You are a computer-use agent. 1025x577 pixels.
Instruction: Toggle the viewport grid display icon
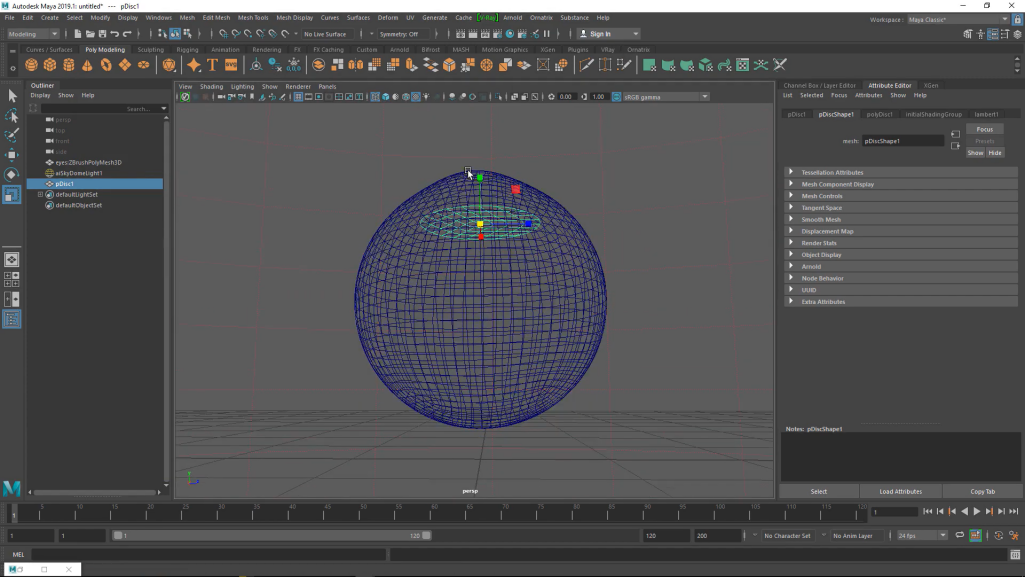298,97
